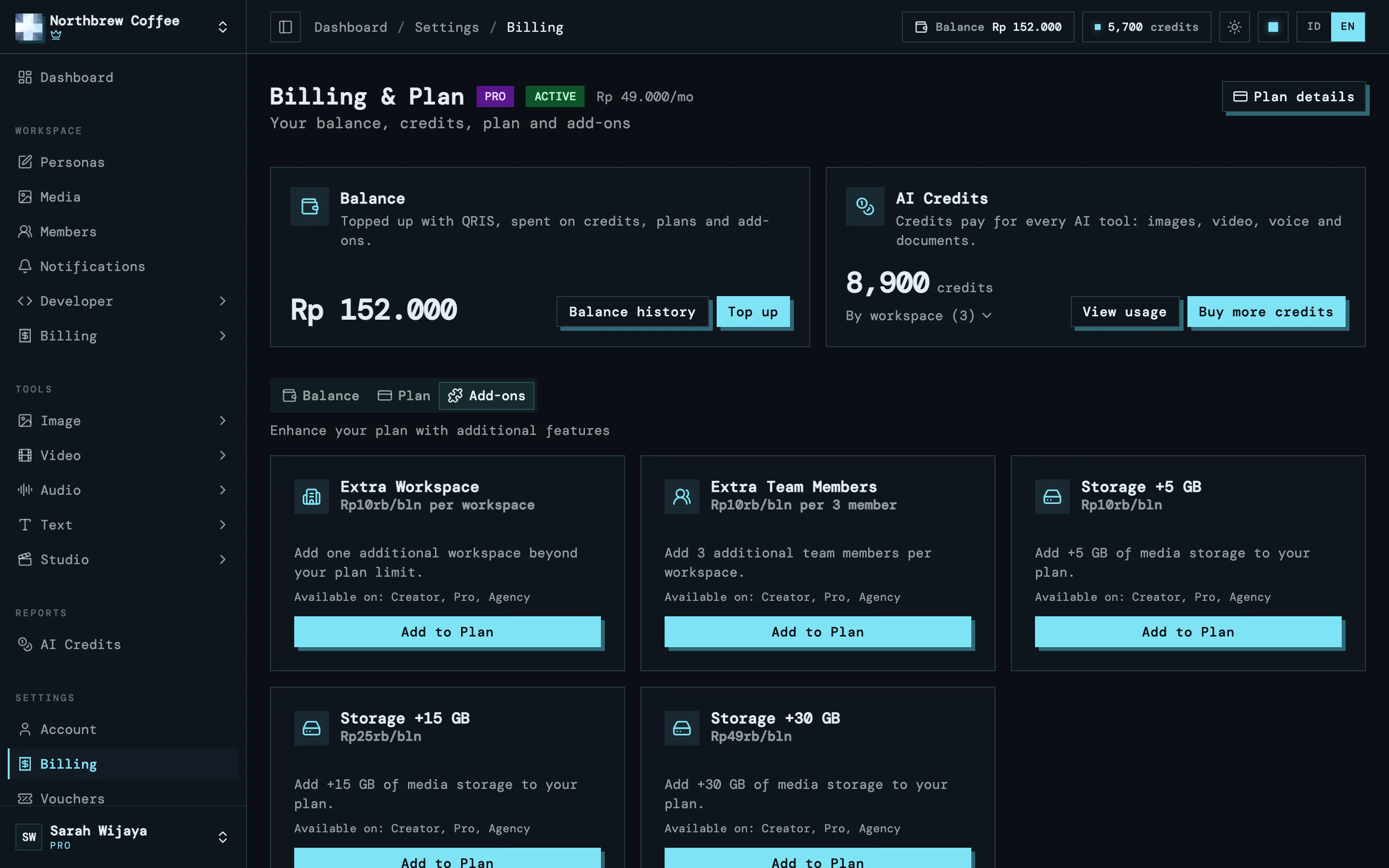Open Members in the sidebar
1389x868 pixels.
coord(123,232)
